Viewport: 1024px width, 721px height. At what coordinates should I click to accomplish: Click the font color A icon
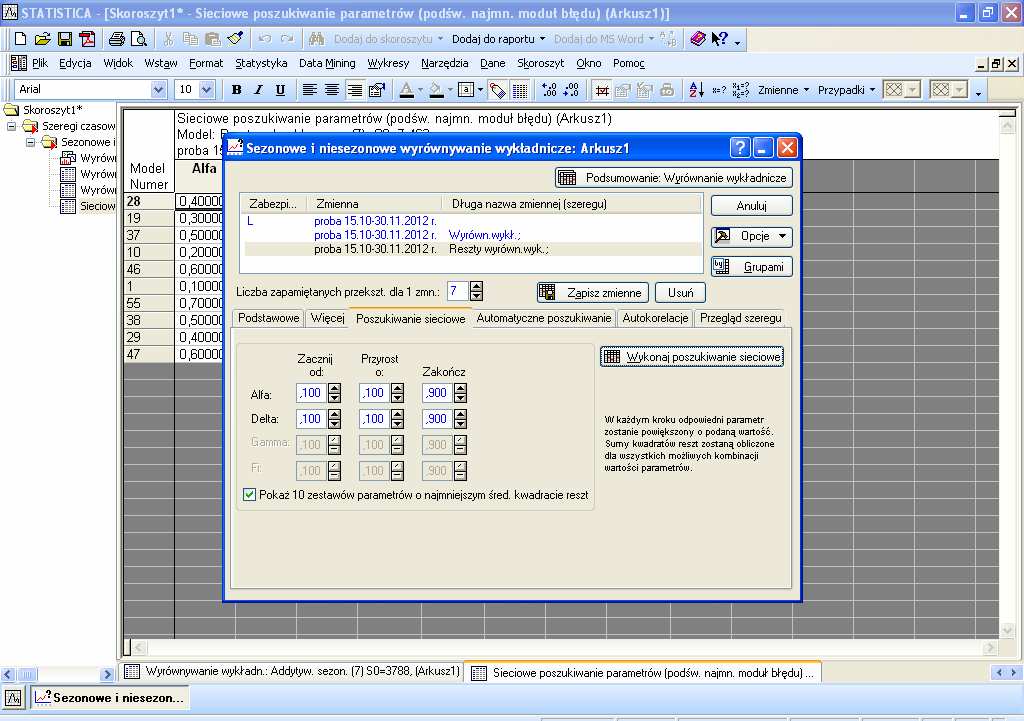click(x=406, y=90)
